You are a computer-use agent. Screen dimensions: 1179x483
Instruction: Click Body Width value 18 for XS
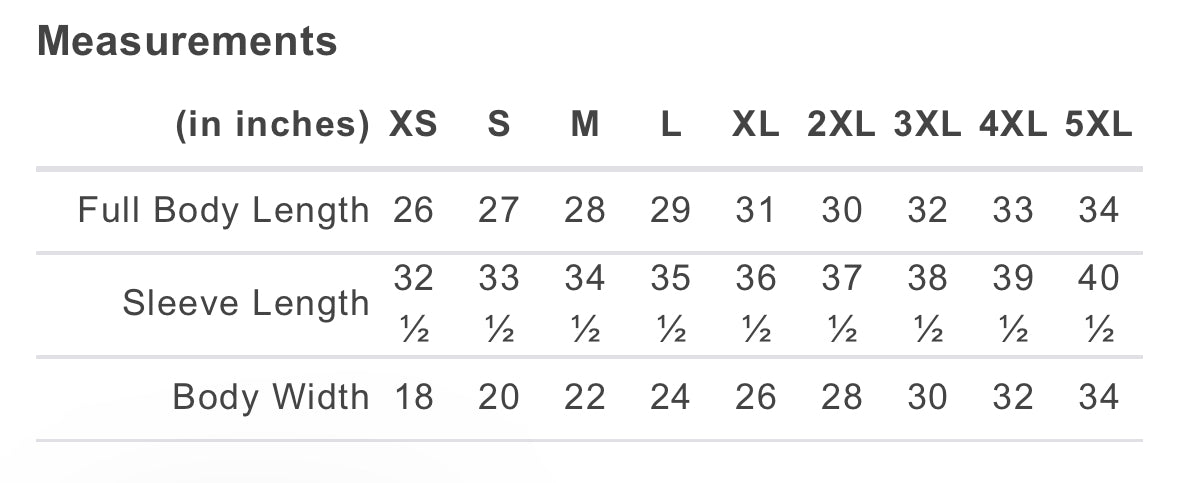pos(413,396)
